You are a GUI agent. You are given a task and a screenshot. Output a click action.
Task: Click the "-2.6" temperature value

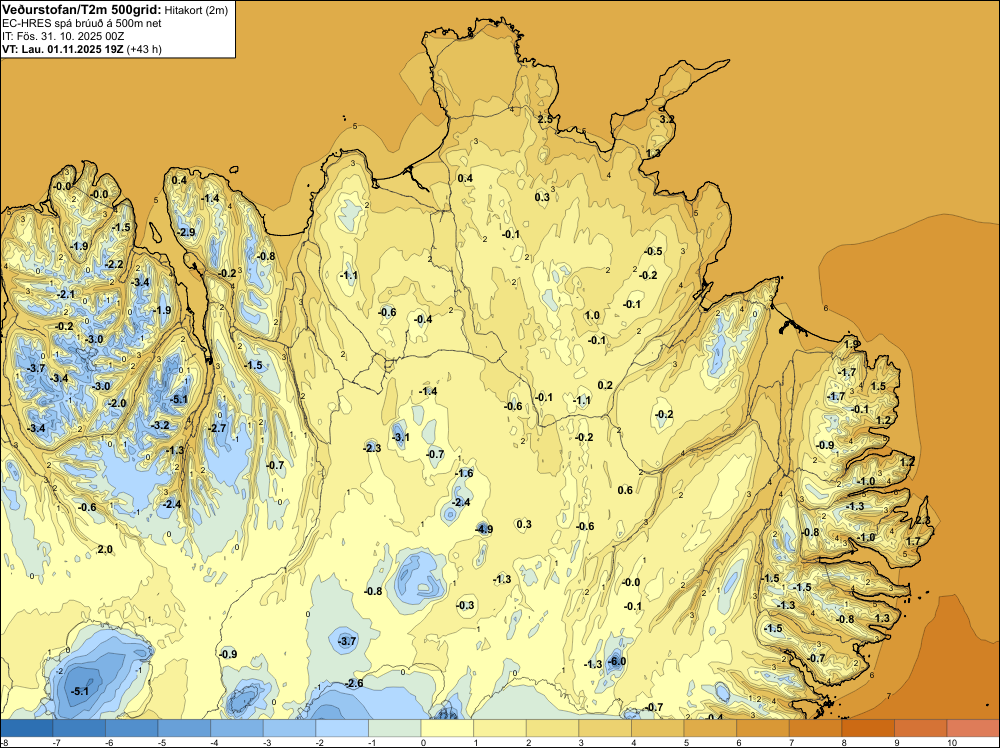[354, 683]
